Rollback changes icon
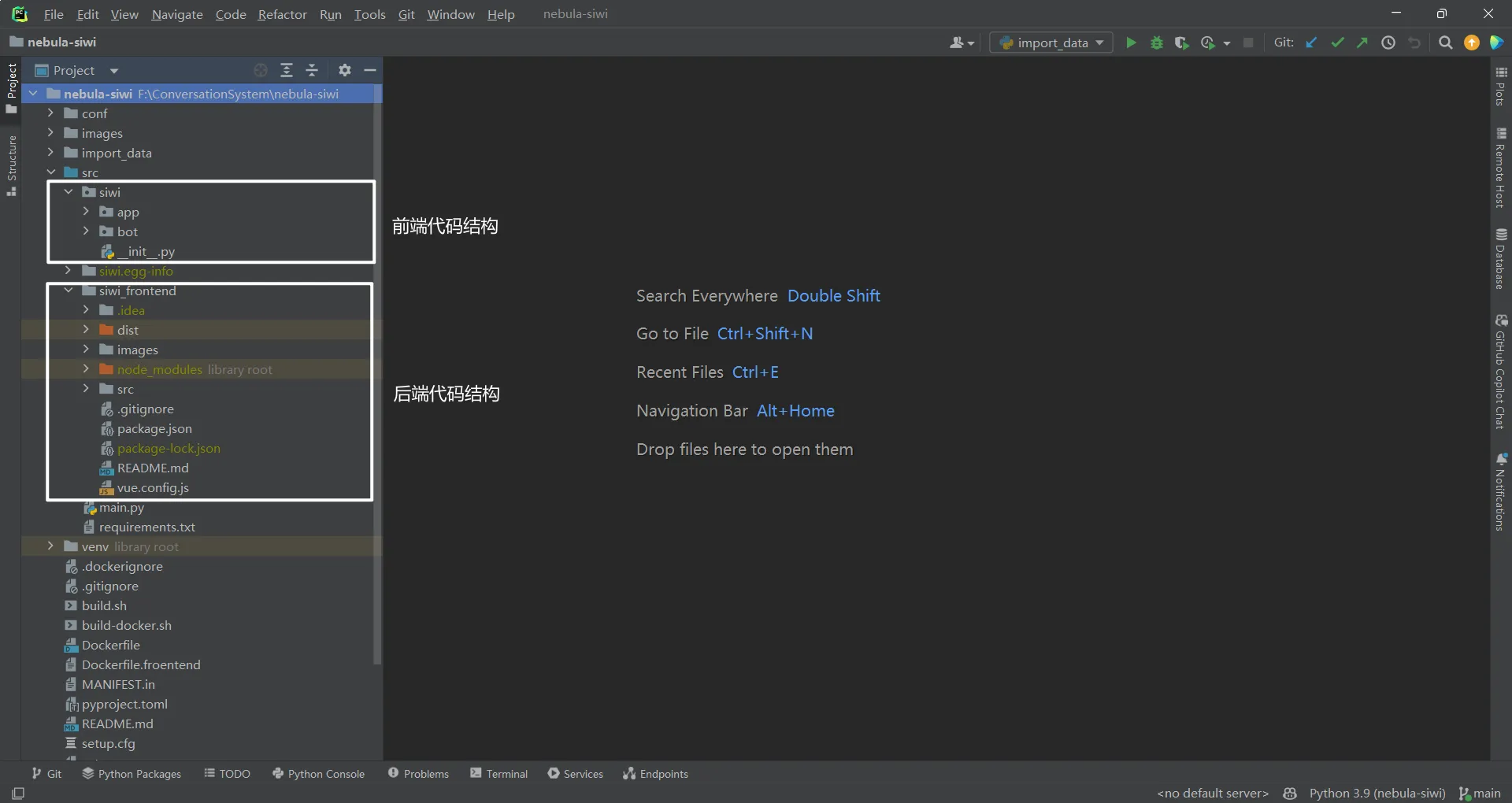Image resolution: width=1512 pixels, height=803 pixels. click(1414, 43)
